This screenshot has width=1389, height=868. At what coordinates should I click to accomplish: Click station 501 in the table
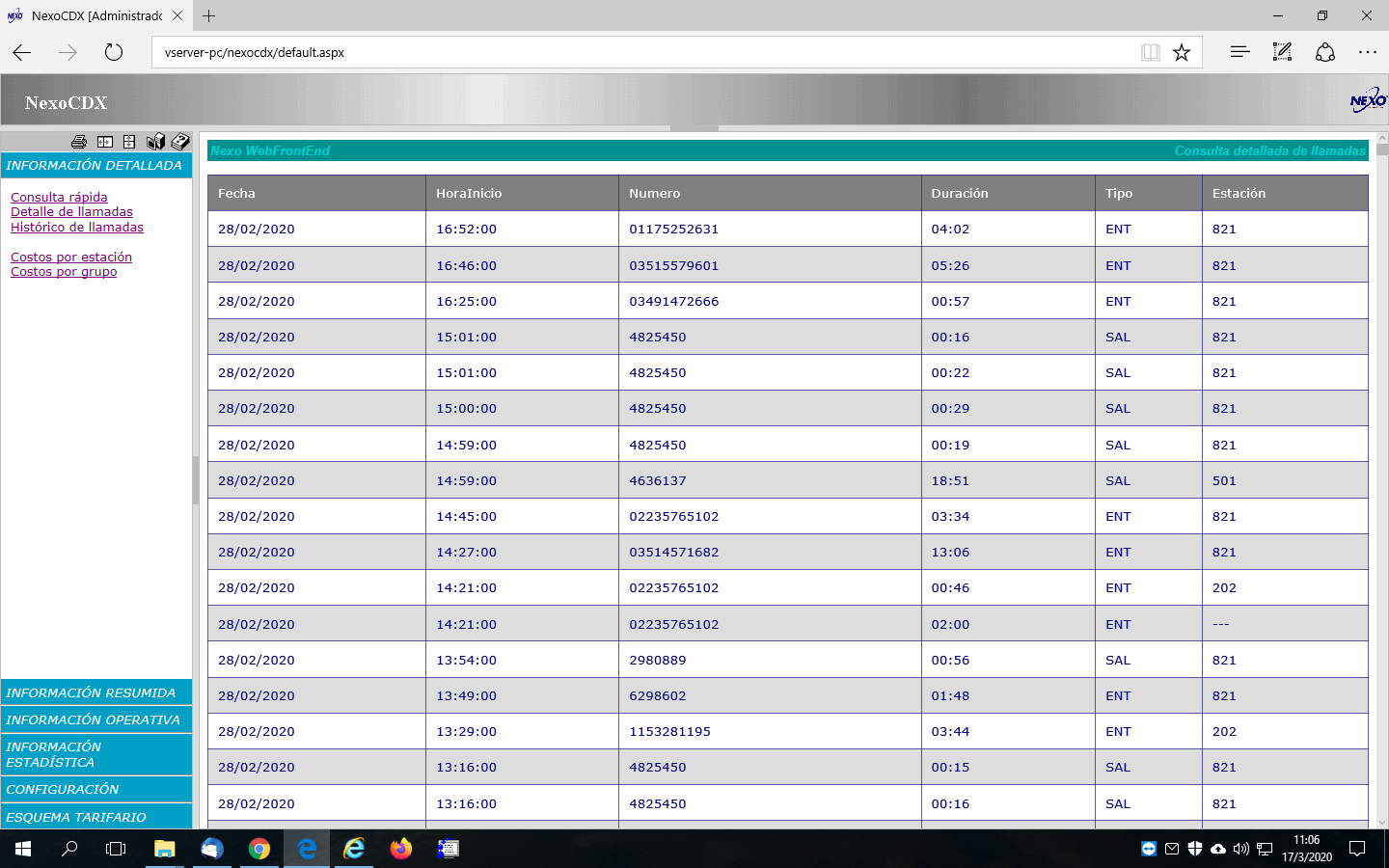coord(1224,480)
